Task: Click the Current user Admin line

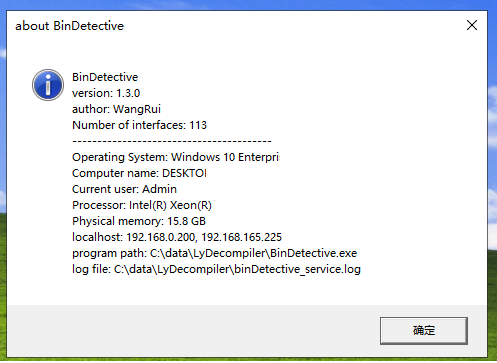Action: coord(124,189)
